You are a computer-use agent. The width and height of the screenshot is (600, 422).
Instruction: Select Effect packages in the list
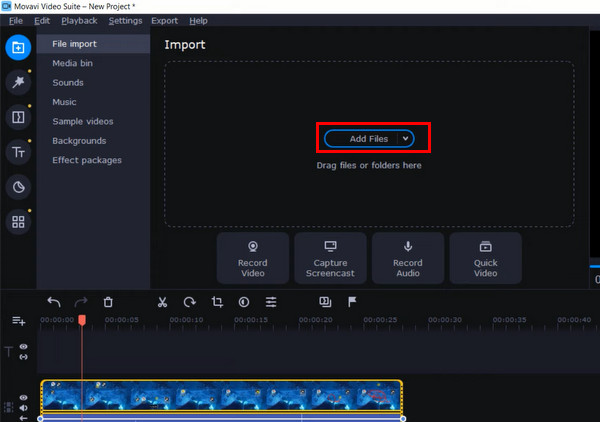(x=93, y=160)
